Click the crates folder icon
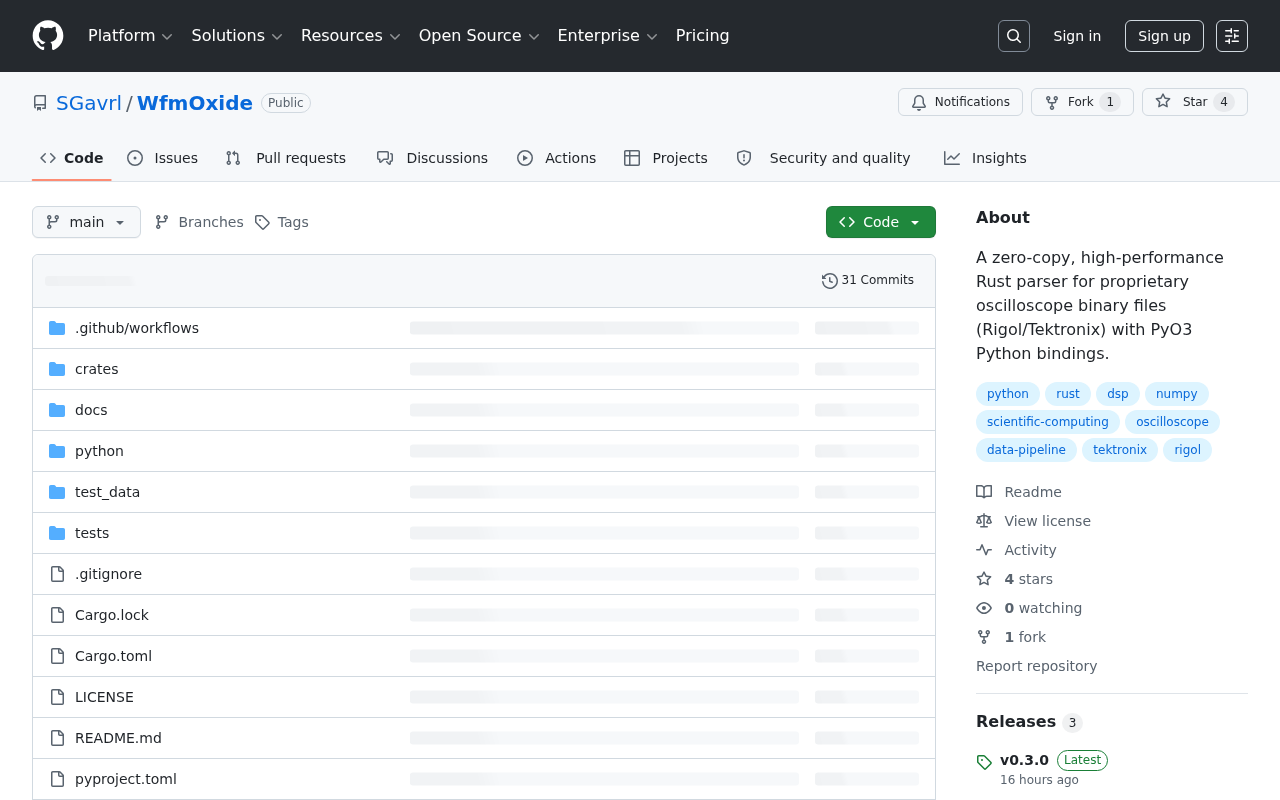 (x=57, y=369)
